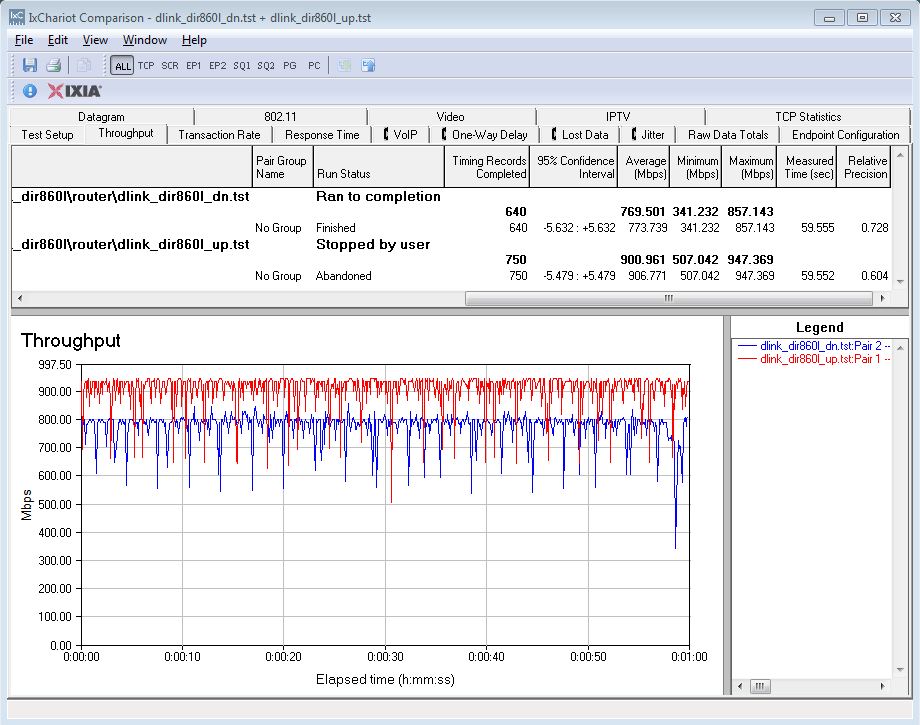Viewport: 920px width, 725px height.
Task: Select legend entry dlink_dir860l_dn.tst:Pair 2
Action: click(x=814, y=346)
